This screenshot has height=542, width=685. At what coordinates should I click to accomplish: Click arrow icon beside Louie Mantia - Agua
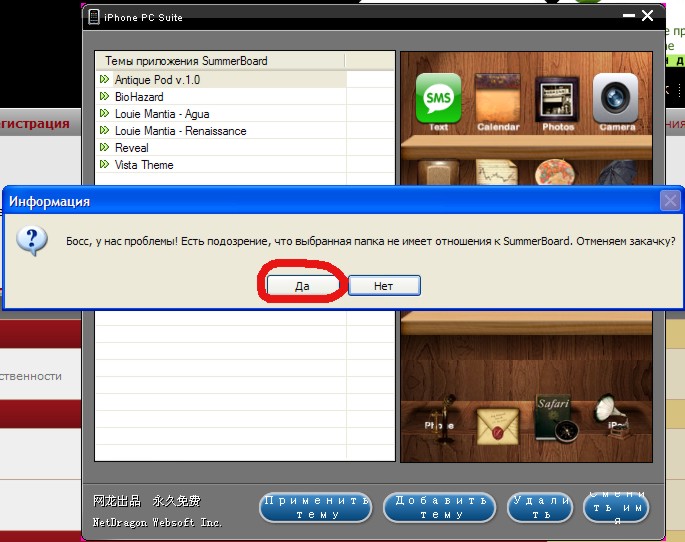[104, 113]
